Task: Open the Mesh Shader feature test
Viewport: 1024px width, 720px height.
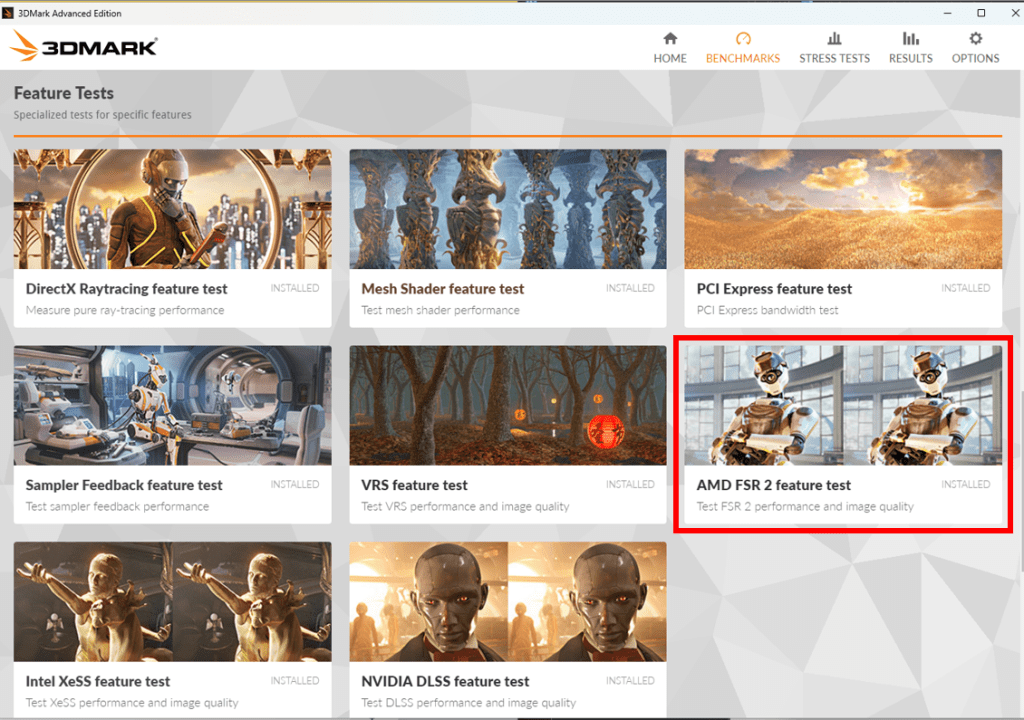Action: [507, 240]
